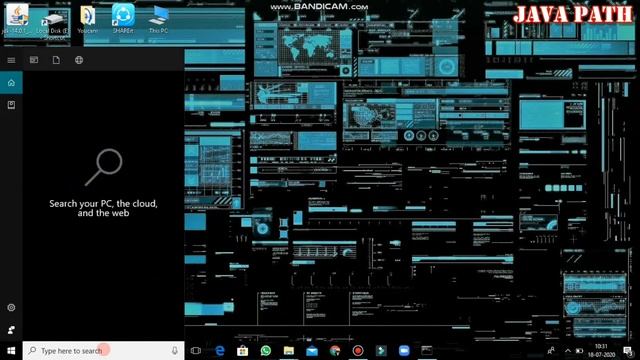
Task: Open Zoom from the taskbar
Action: tap(404, 351)
